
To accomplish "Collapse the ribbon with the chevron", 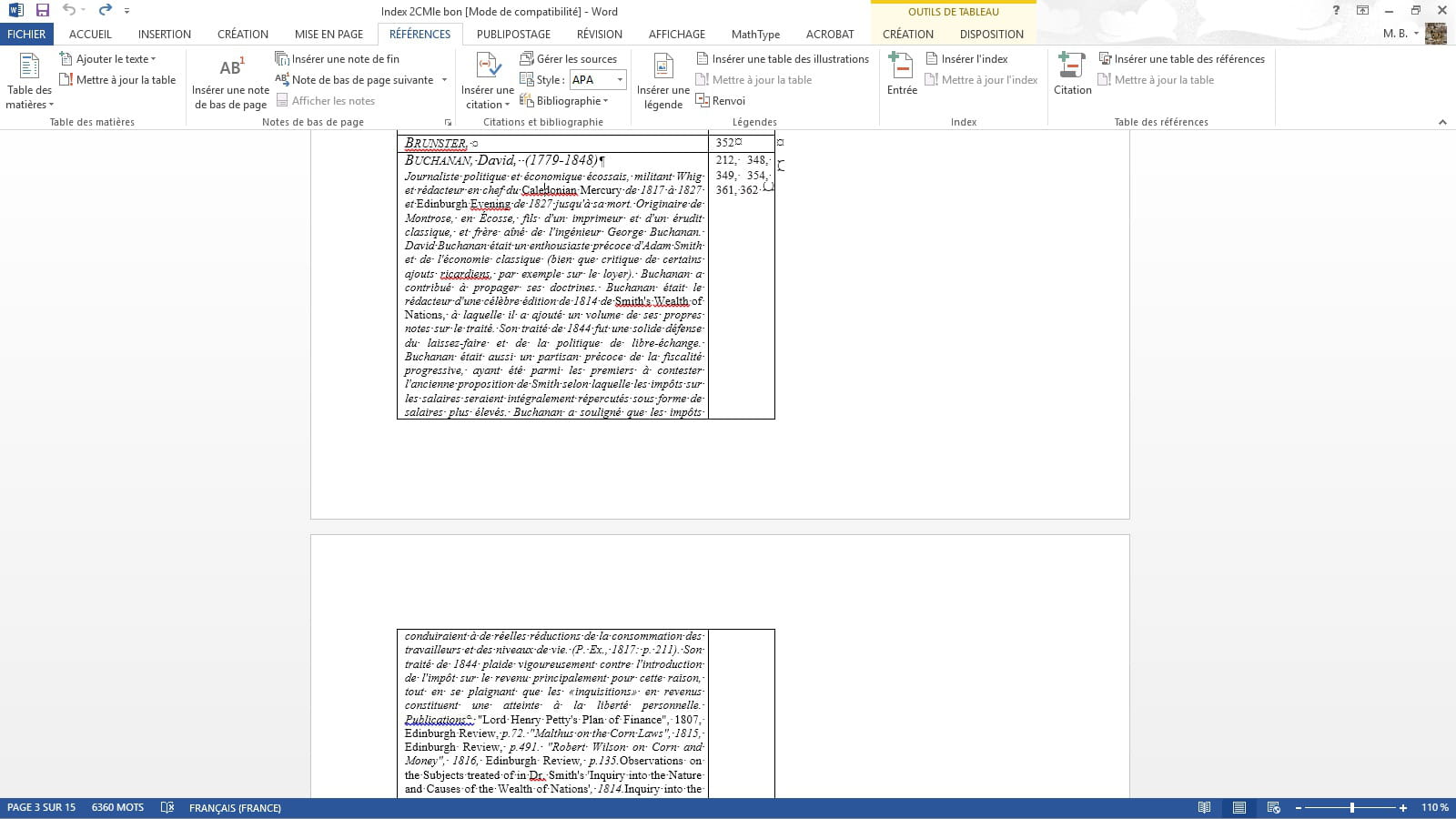I will point(1442,122).
